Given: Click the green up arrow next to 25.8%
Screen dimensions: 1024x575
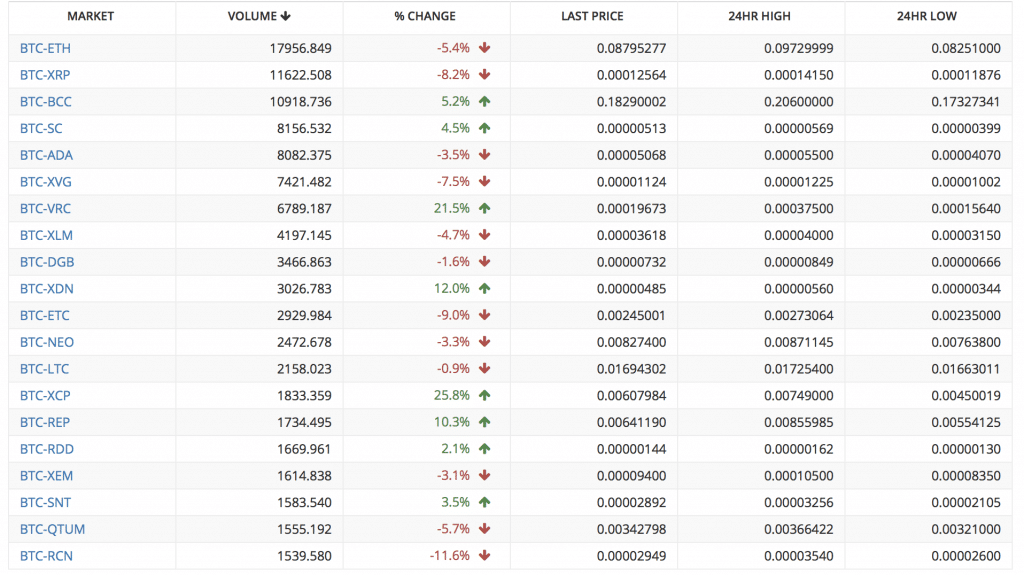Looking at the screenshot, I should 485,396.
